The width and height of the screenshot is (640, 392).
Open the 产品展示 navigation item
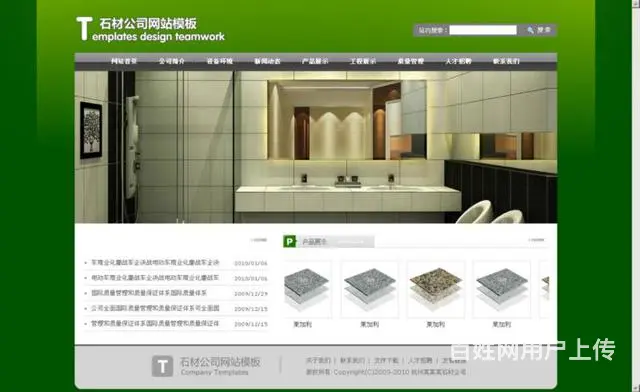pos(315,61)
